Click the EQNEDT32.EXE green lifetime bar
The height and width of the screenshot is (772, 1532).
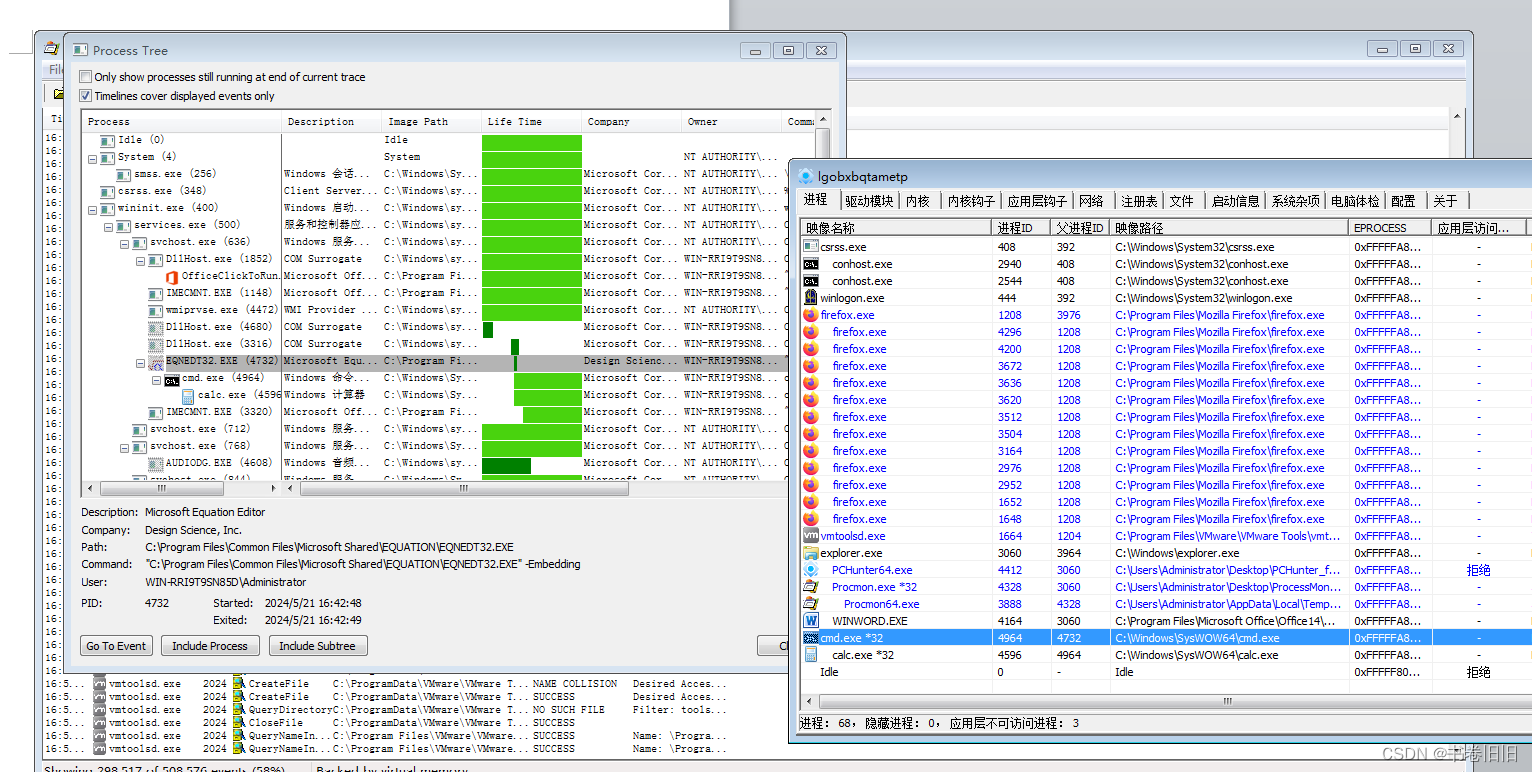[x=515, y=362]
